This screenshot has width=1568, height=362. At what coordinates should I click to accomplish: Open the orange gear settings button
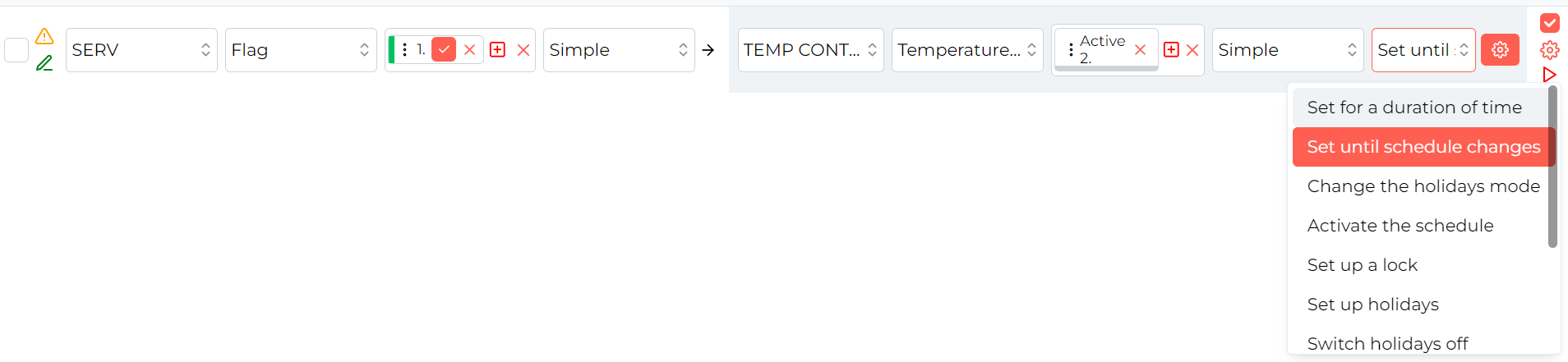pyautogui.click(x=1500, y=50)
